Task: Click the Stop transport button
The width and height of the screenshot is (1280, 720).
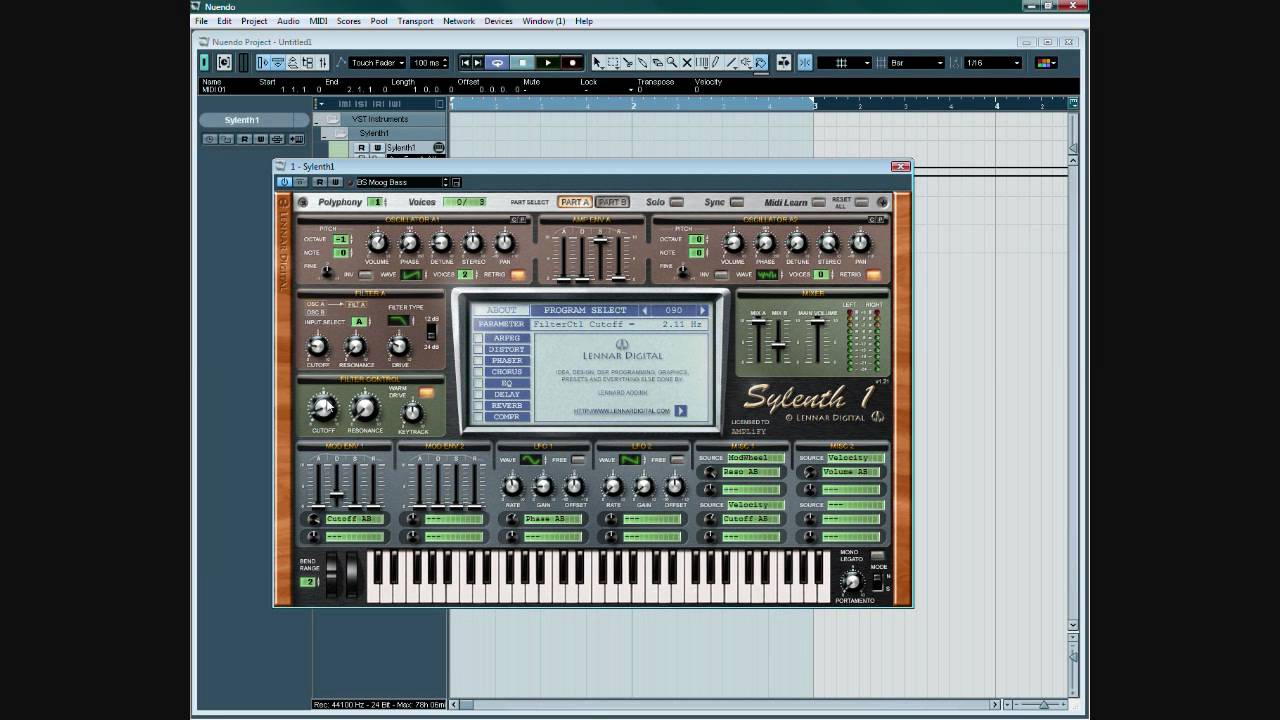Action: point(523,63)
